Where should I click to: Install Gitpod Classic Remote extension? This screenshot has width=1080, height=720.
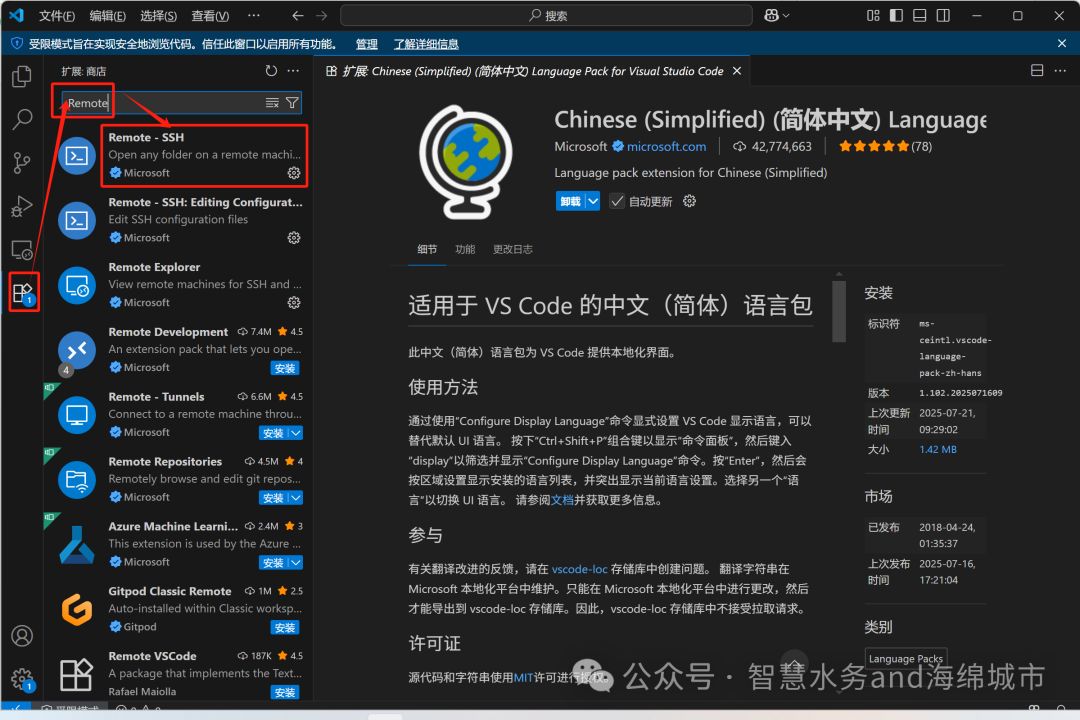[284, 627]
